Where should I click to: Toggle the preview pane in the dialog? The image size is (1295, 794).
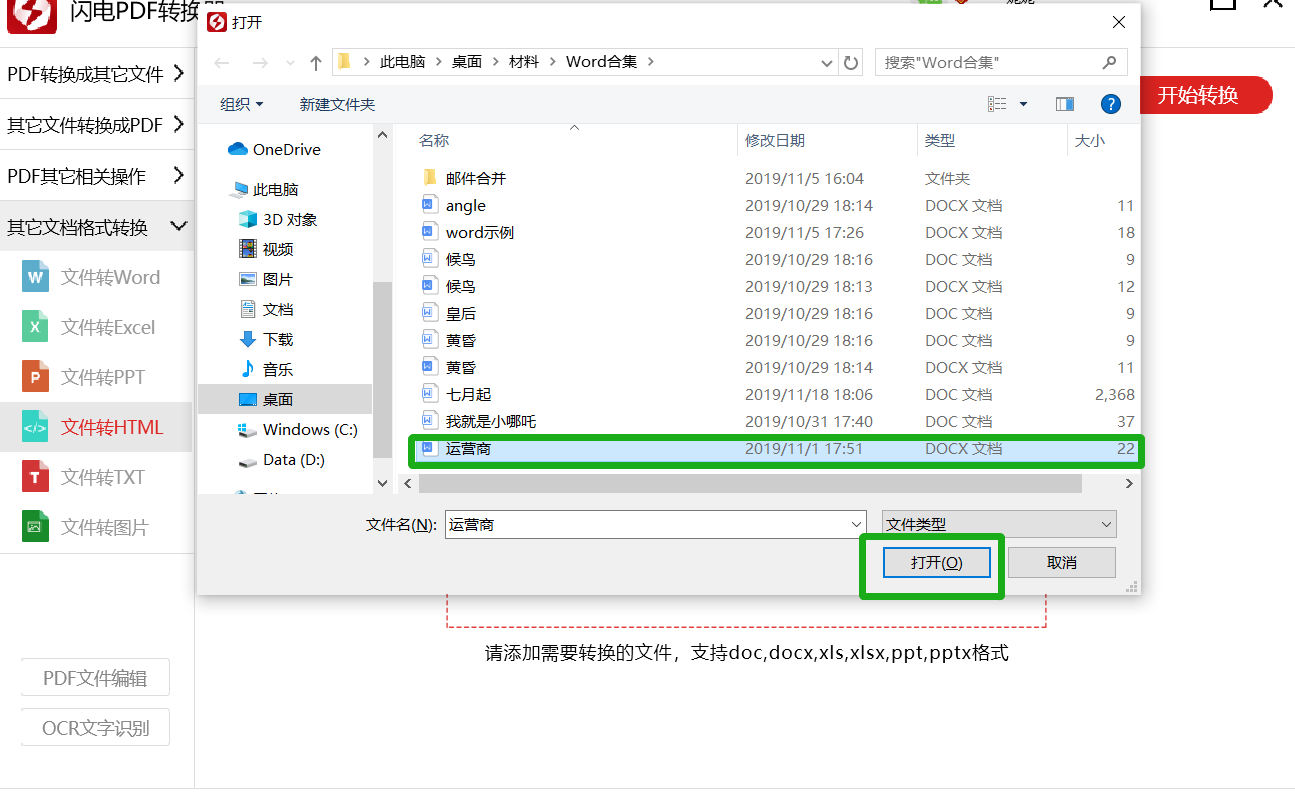pyautogui.click(x=1064, y=103)
